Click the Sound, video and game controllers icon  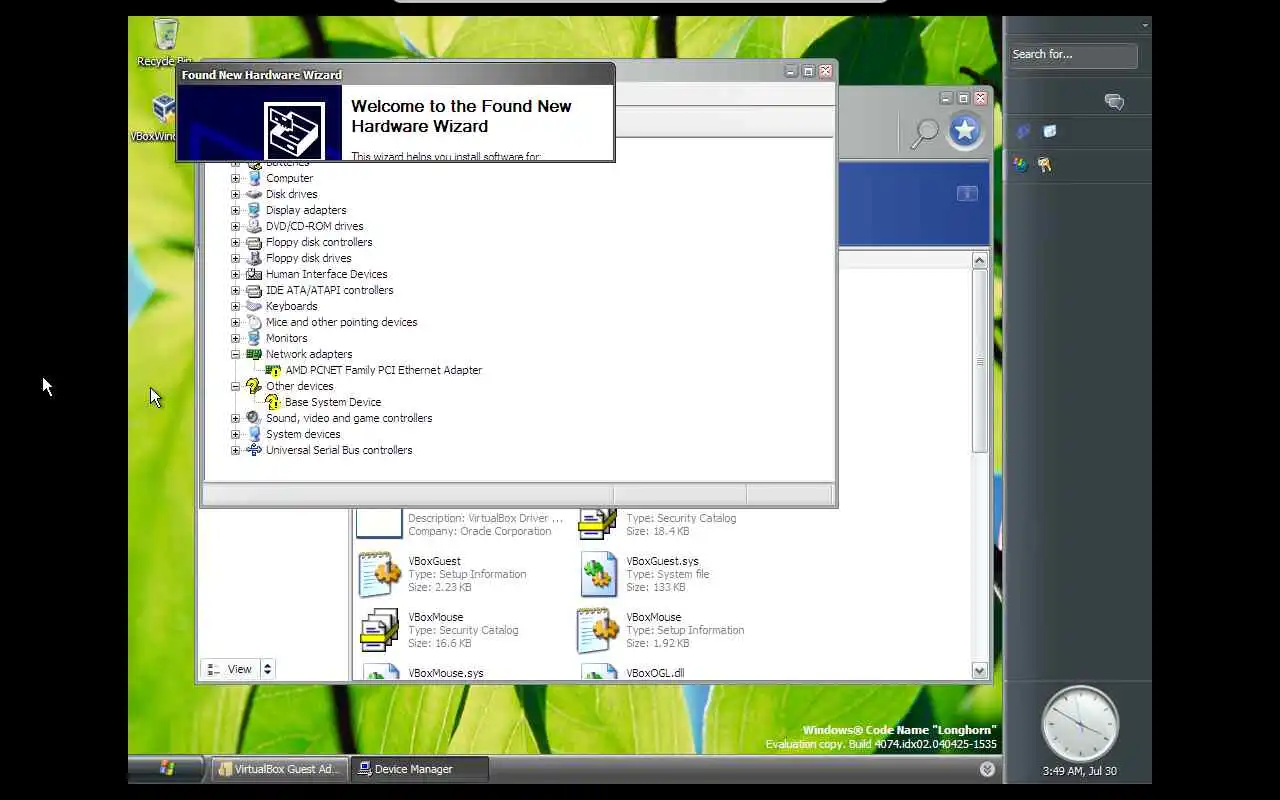pyautogui.click(x=254, y=418)
